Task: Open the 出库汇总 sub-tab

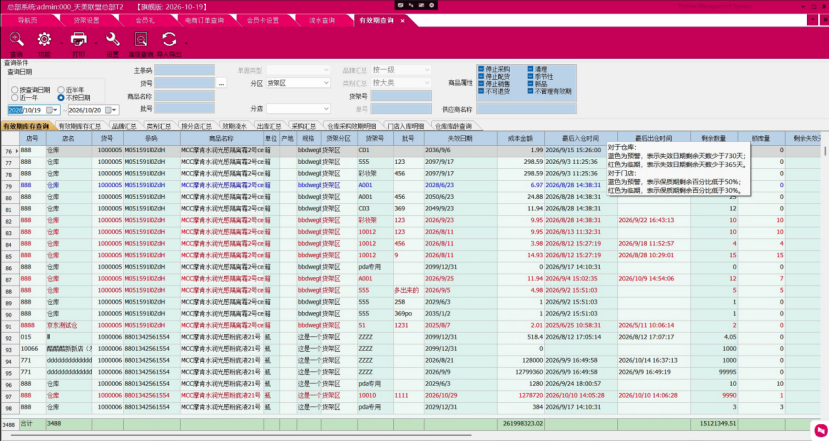Action: point(269,126)
